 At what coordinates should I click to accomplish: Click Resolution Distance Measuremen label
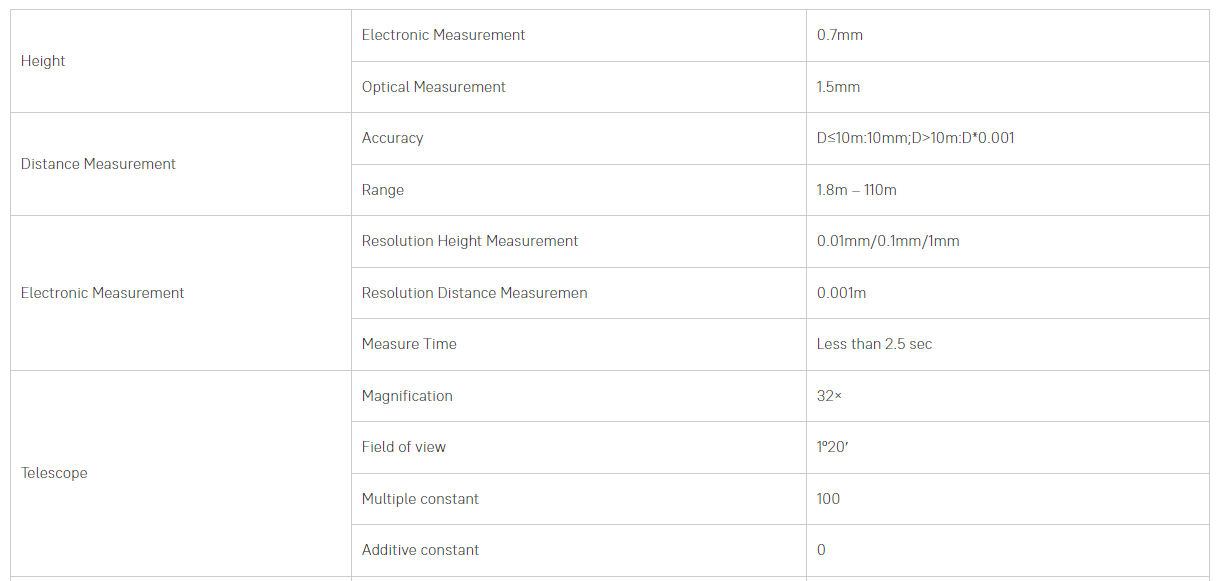click(x=475, y=293)
